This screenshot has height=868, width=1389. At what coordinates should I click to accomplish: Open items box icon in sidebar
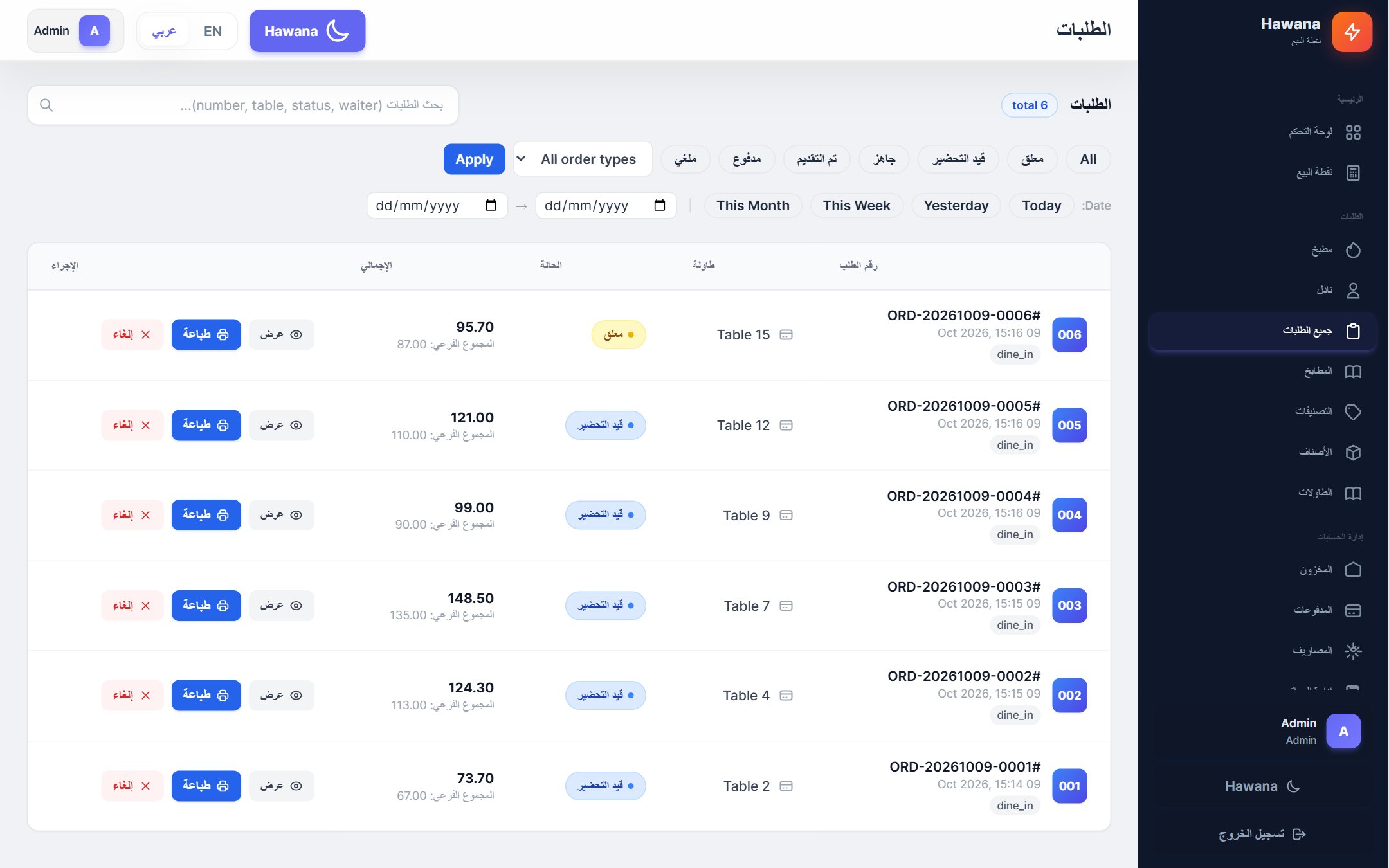(1353, 452)
